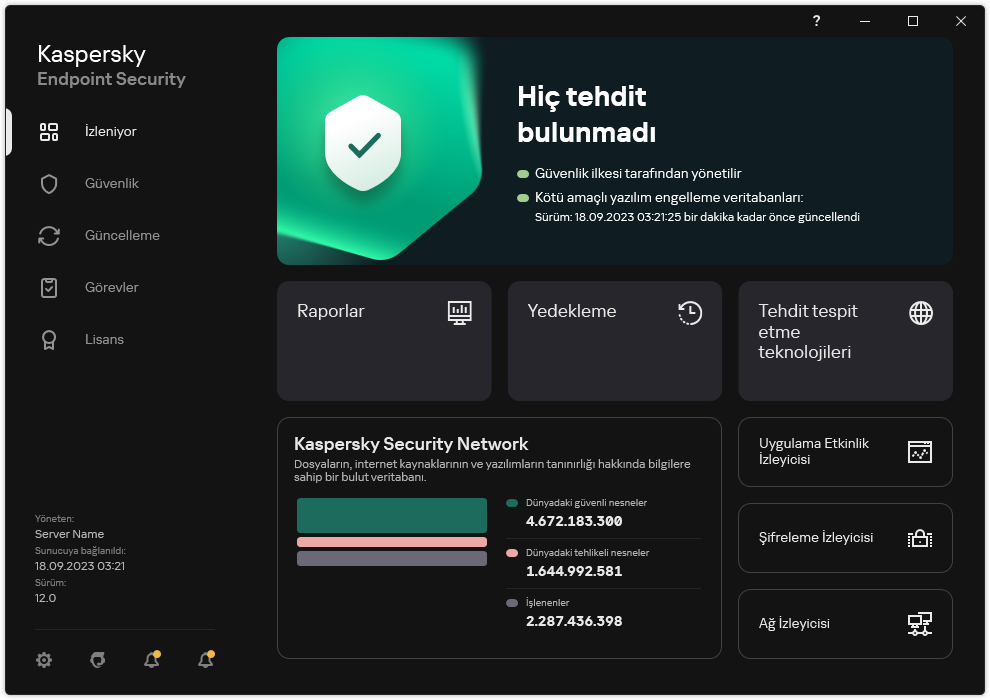Click the green safe objects bar in KSN chart
The image size is (990, 700).
point(391,513)
